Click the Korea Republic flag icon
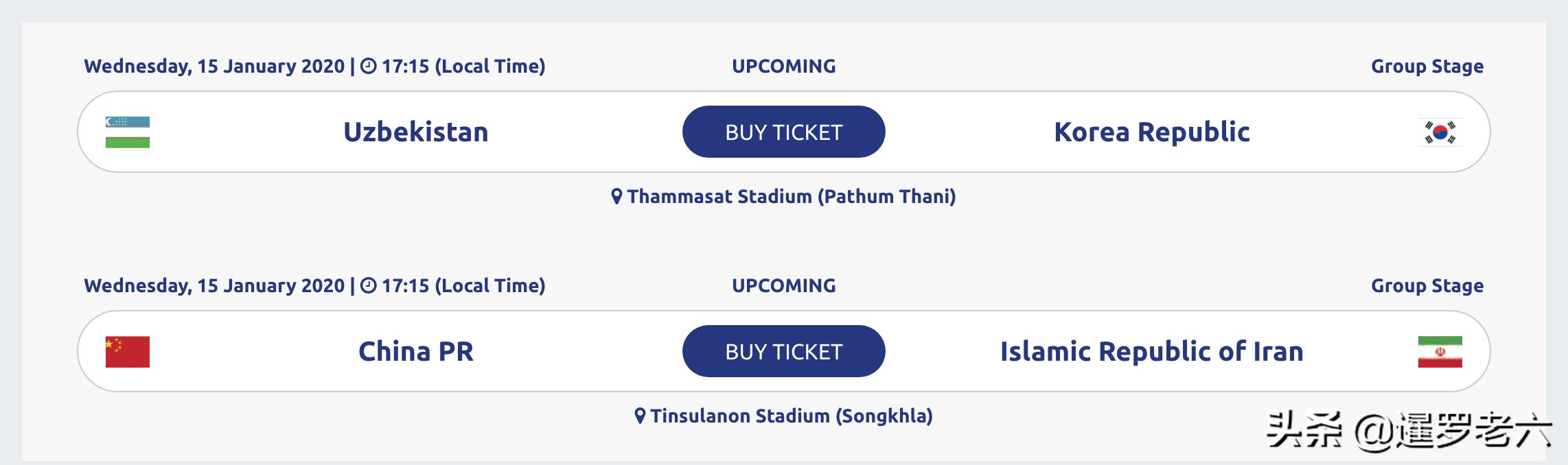 click(x=1440, y=132)
